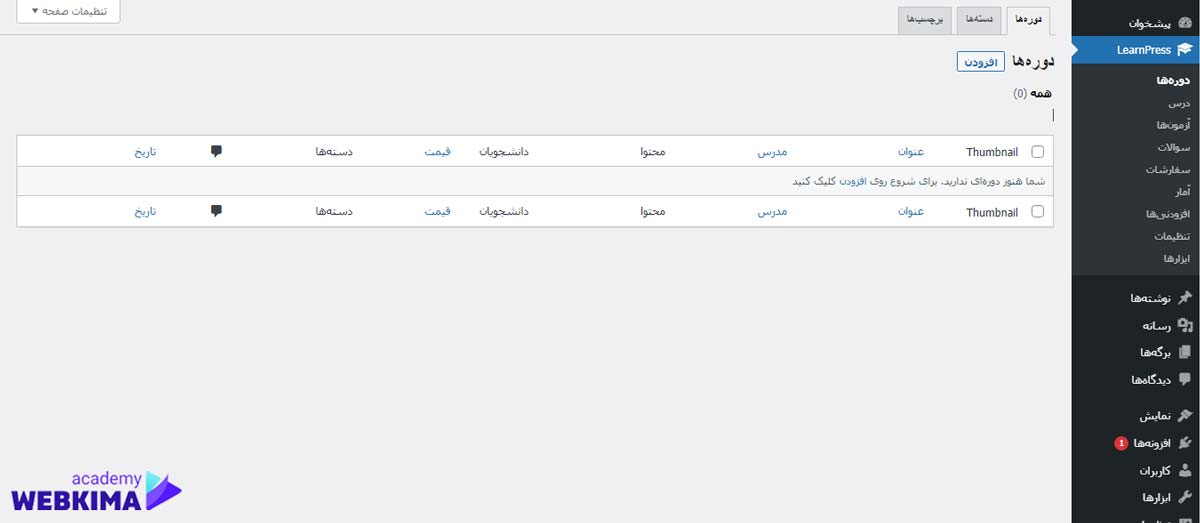Click the افزودن button beside the page title
The height and width of the screenshot is (523, 1200).
[980, 62]
